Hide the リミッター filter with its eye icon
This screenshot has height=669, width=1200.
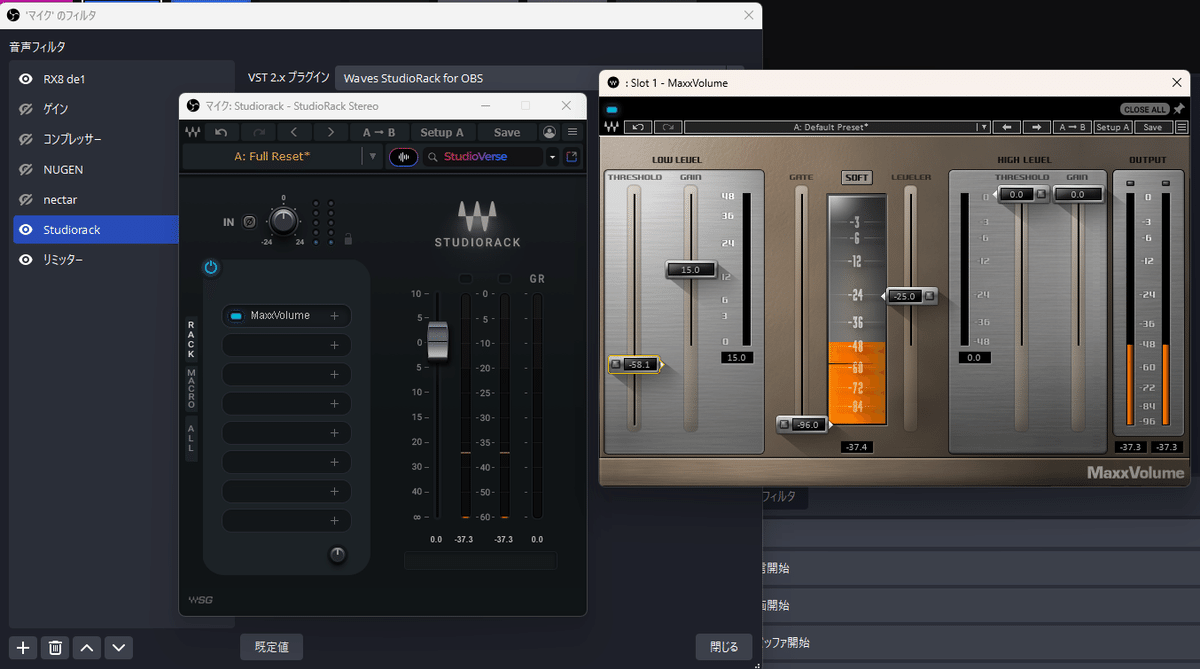pyautogui.click(x=28, y=259)
